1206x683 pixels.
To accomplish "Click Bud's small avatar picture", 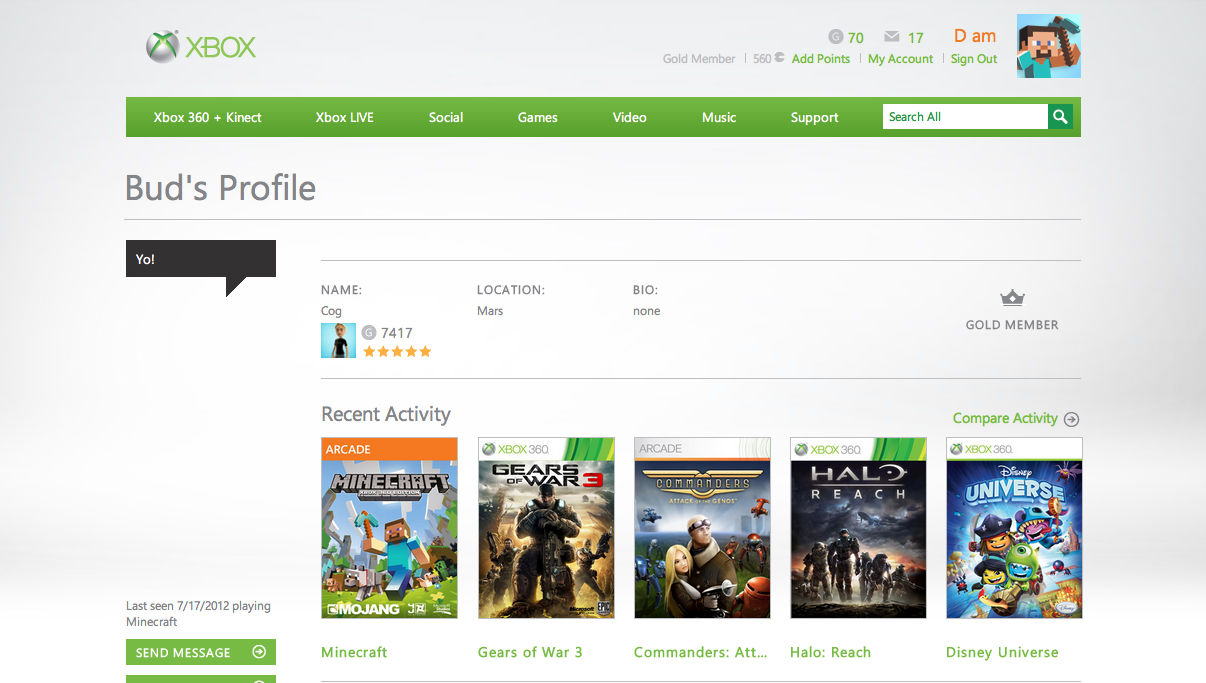I will [338, 341].
